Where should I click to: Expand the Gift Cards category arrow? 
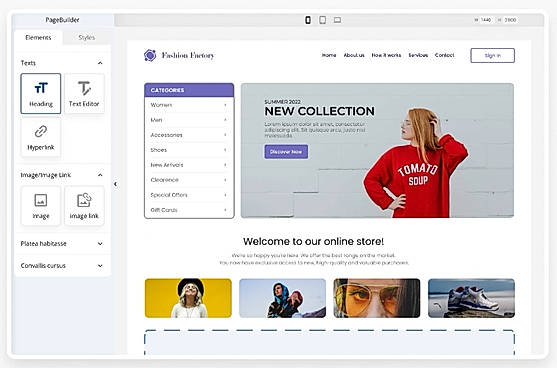(x=225, y=210)
